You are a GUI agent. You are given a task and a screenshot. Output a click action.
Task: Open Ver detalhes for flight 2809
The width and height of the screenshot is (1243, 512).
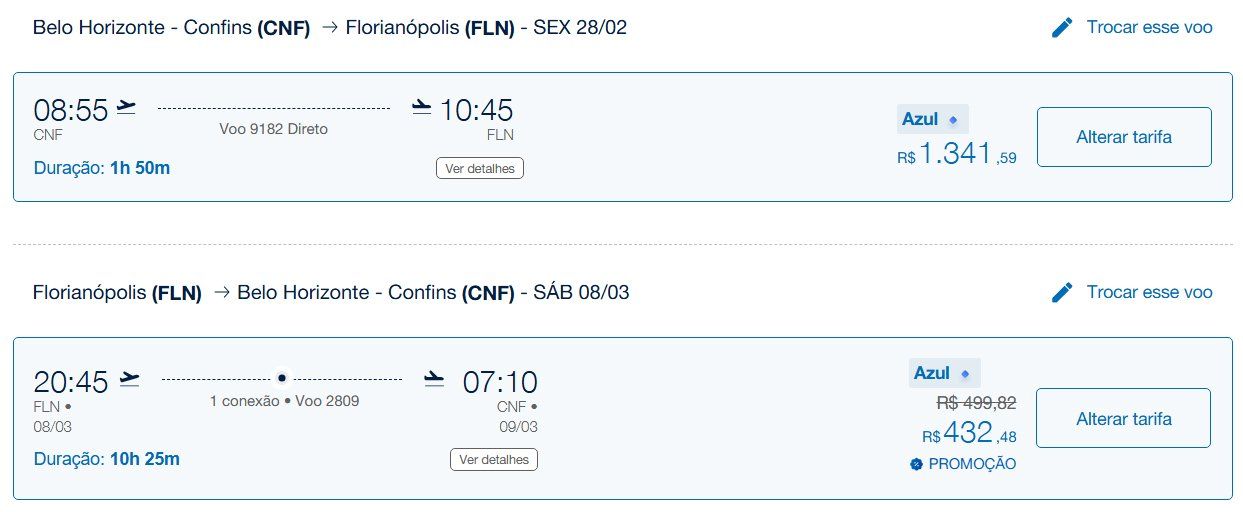coord(494,460)
